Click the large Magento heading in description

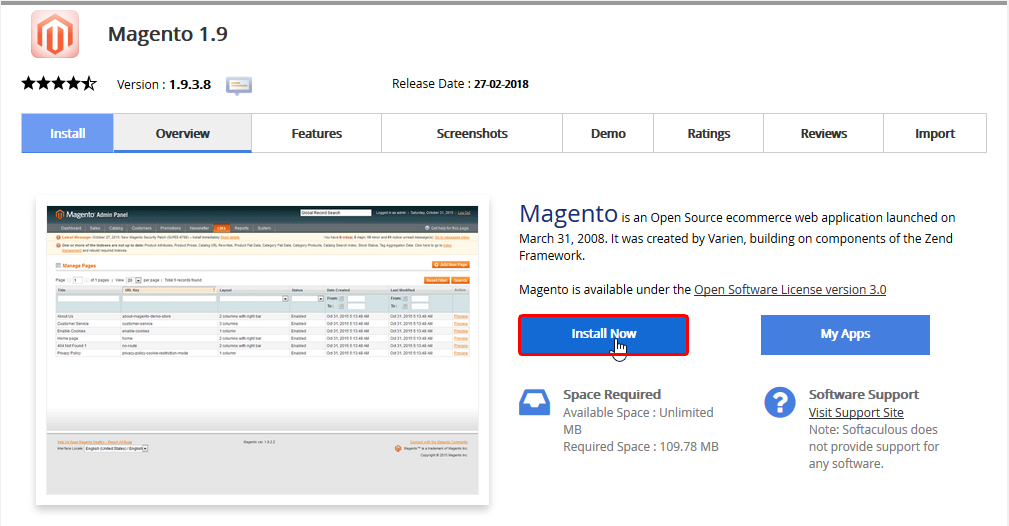click(568, 214)
